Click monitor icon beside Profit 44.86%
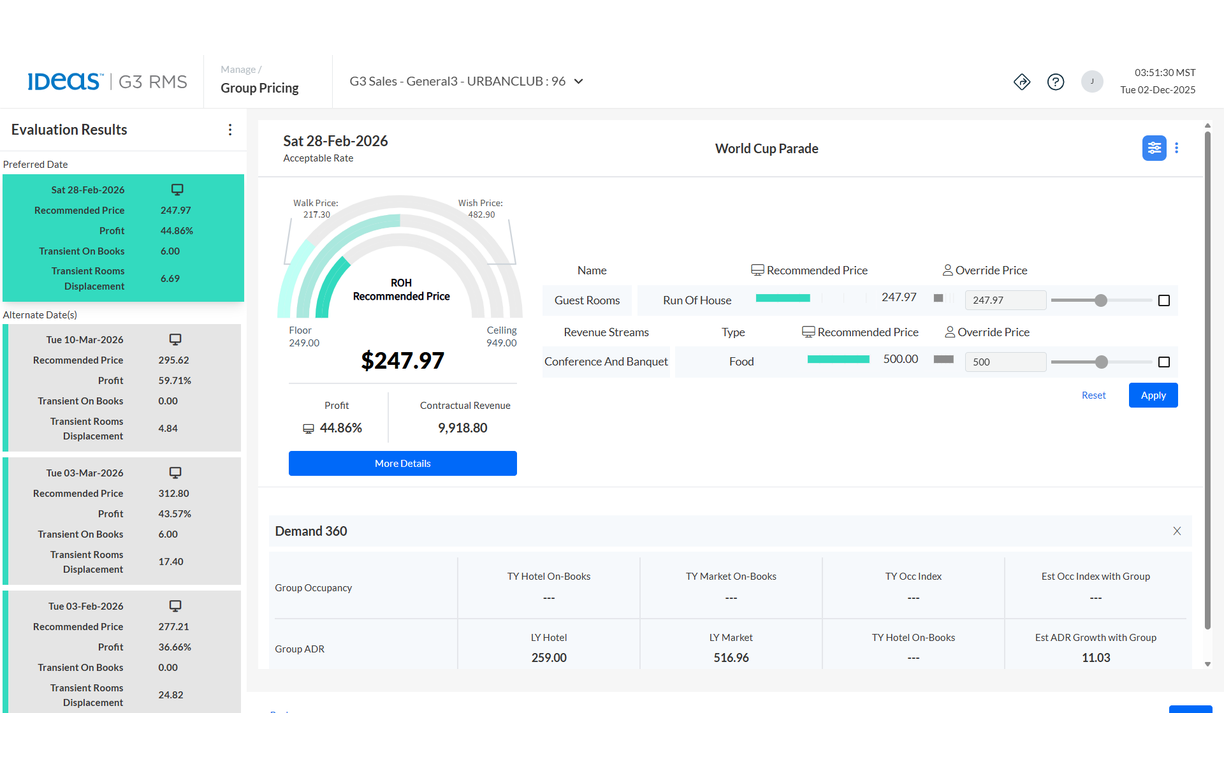Screen dimensions: 1224x768 coord(308,428)
